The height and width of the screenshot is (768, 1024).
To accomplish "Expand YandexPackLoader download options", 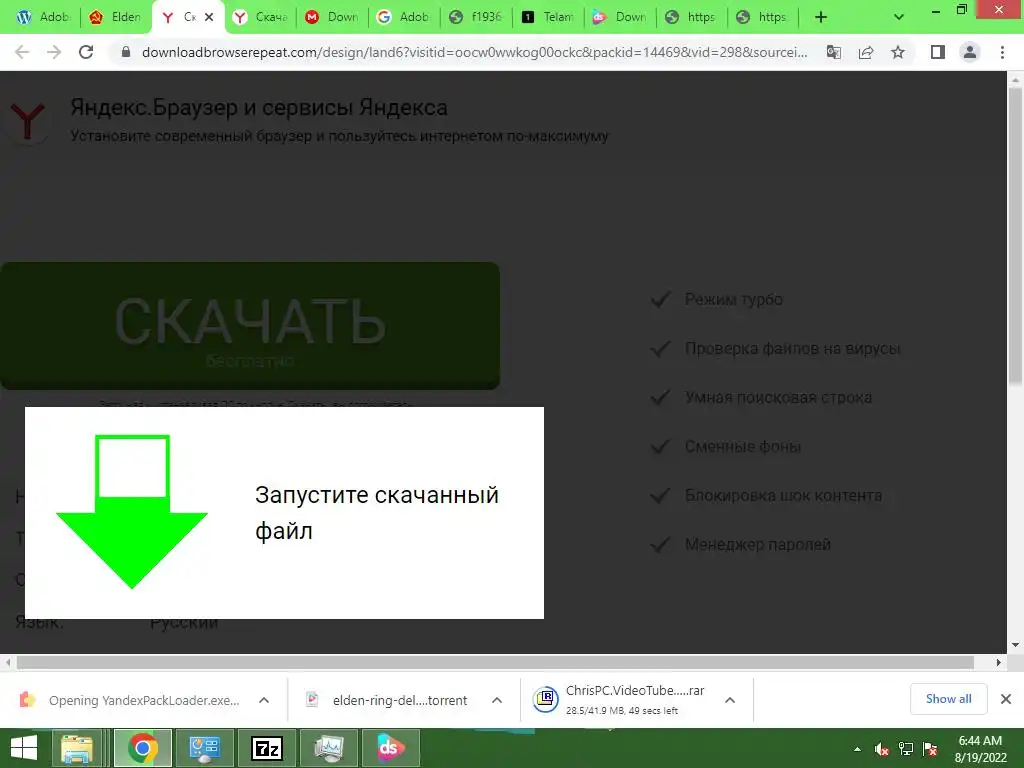I will [x=264, y=700].
